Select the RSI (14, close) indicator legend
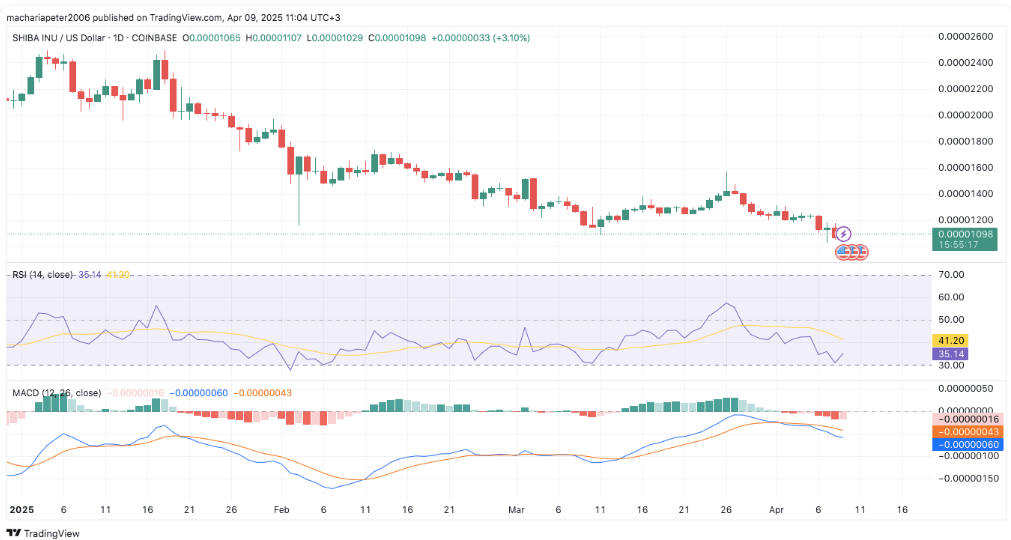The image size is (1011, 540). 42,274
